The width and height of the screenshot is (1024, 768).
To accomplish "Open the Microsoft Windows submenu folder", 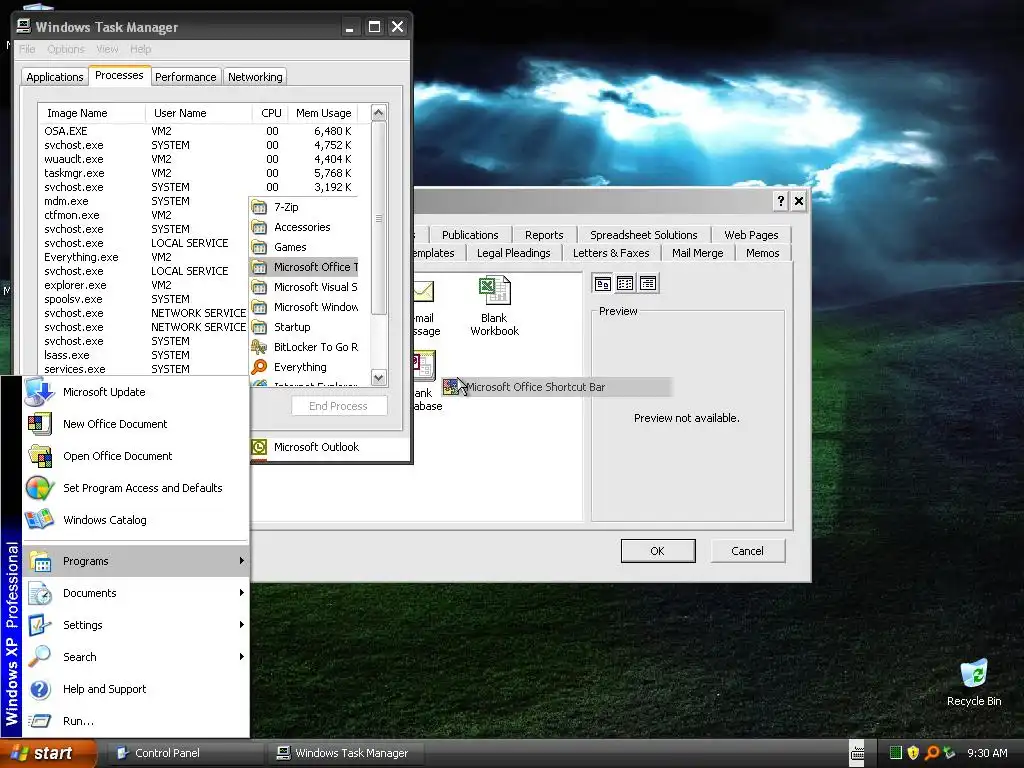I will point(304,307).
